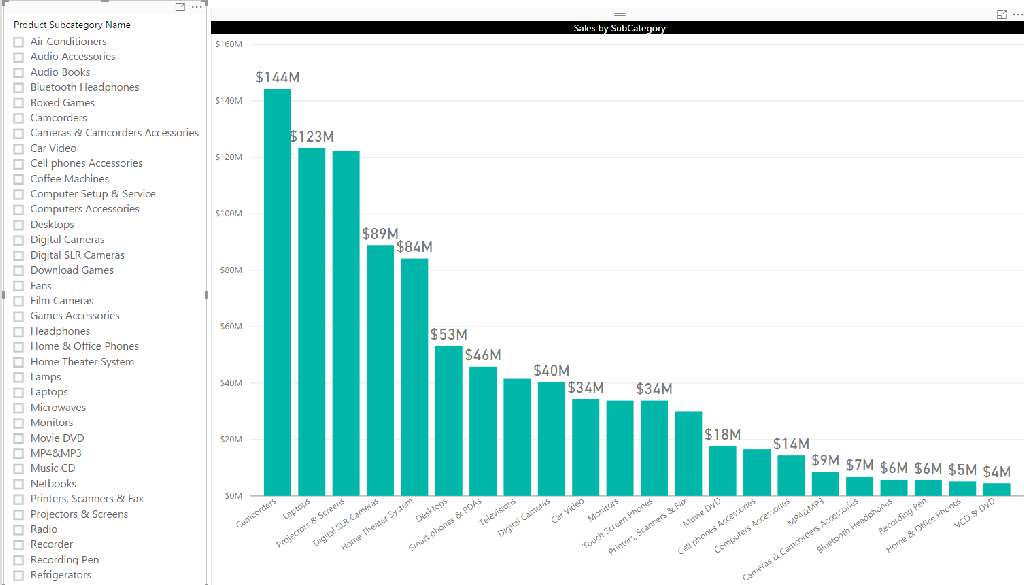Click chart drag handle grip
This screenshot has width=1024, height=585.
click(620, 14)
